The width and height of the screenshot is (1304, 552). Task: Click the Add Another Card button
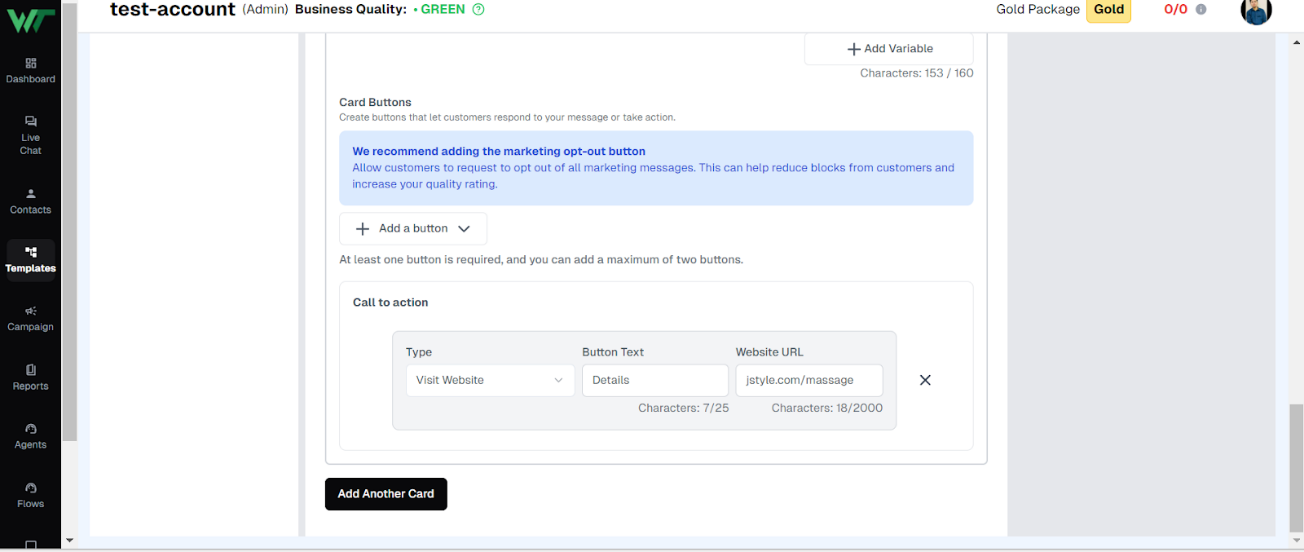point(386,494)
